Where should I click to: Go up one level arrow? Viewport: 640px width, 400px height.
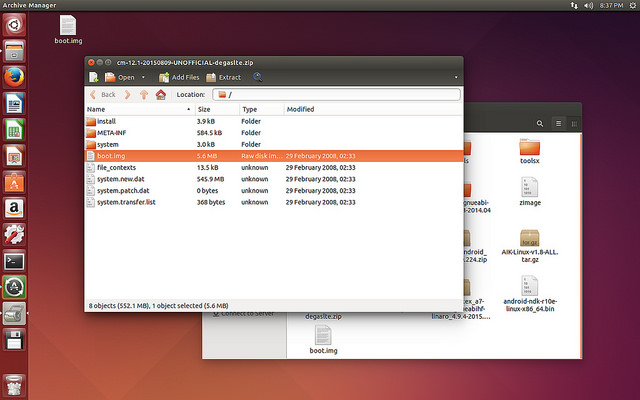[144, 94]
